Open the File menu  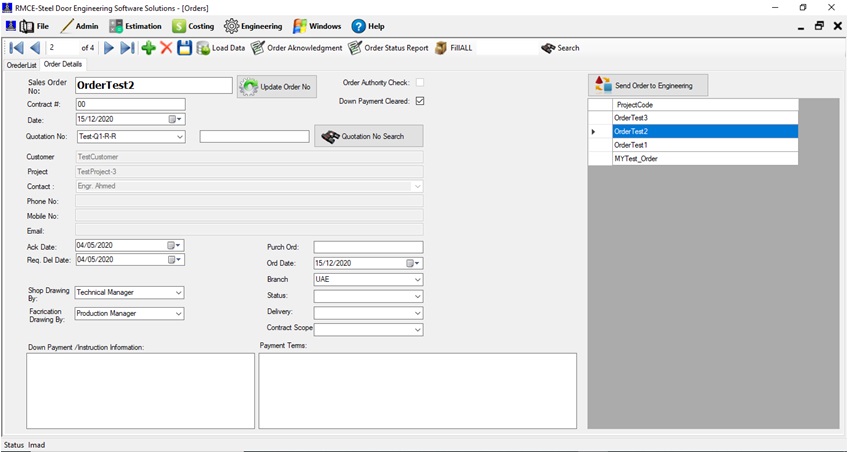(x=35, y=26)
